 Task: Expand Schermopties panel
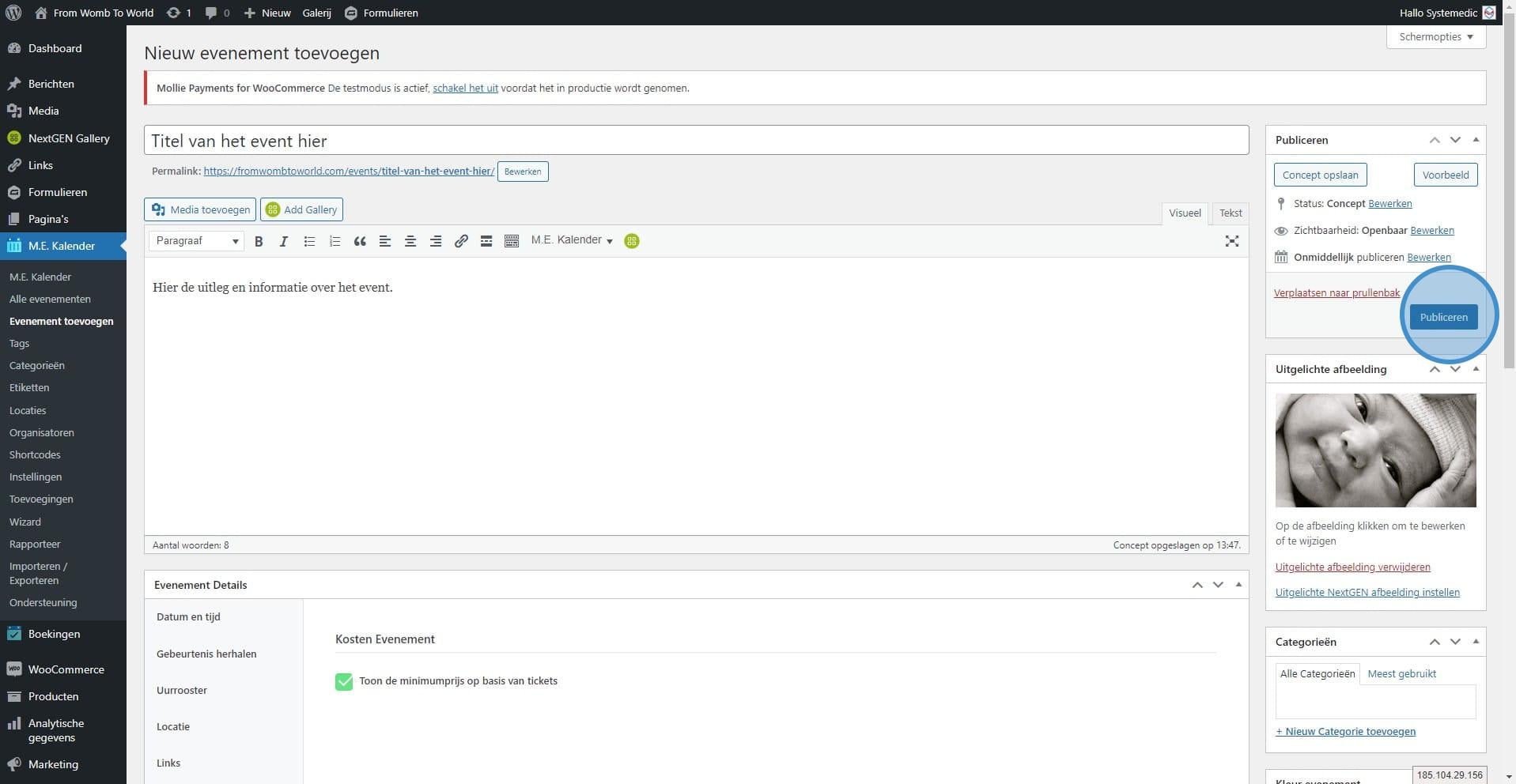[1436, 37]
